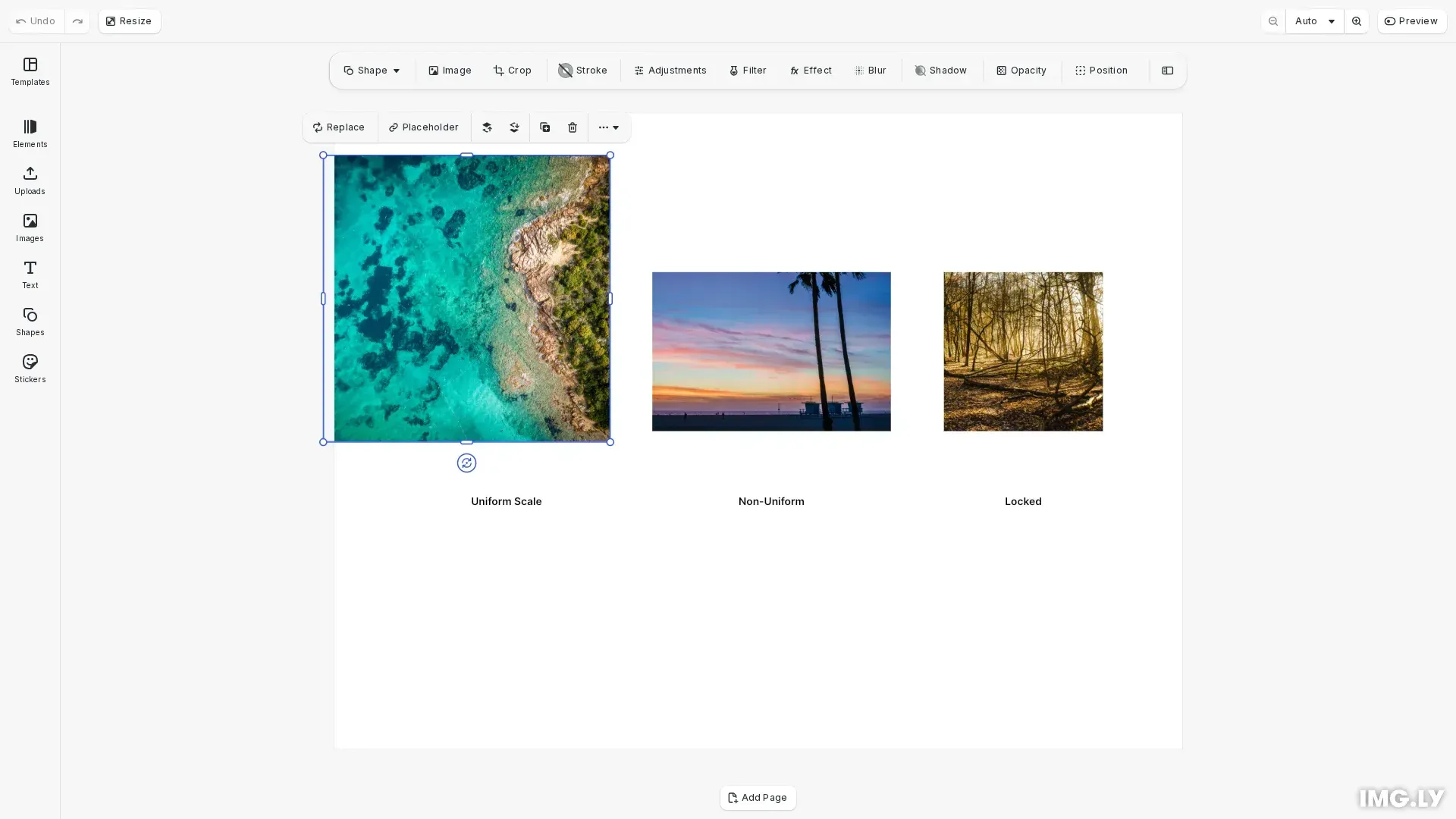Click the redo arrow icon

coord(77,21)
